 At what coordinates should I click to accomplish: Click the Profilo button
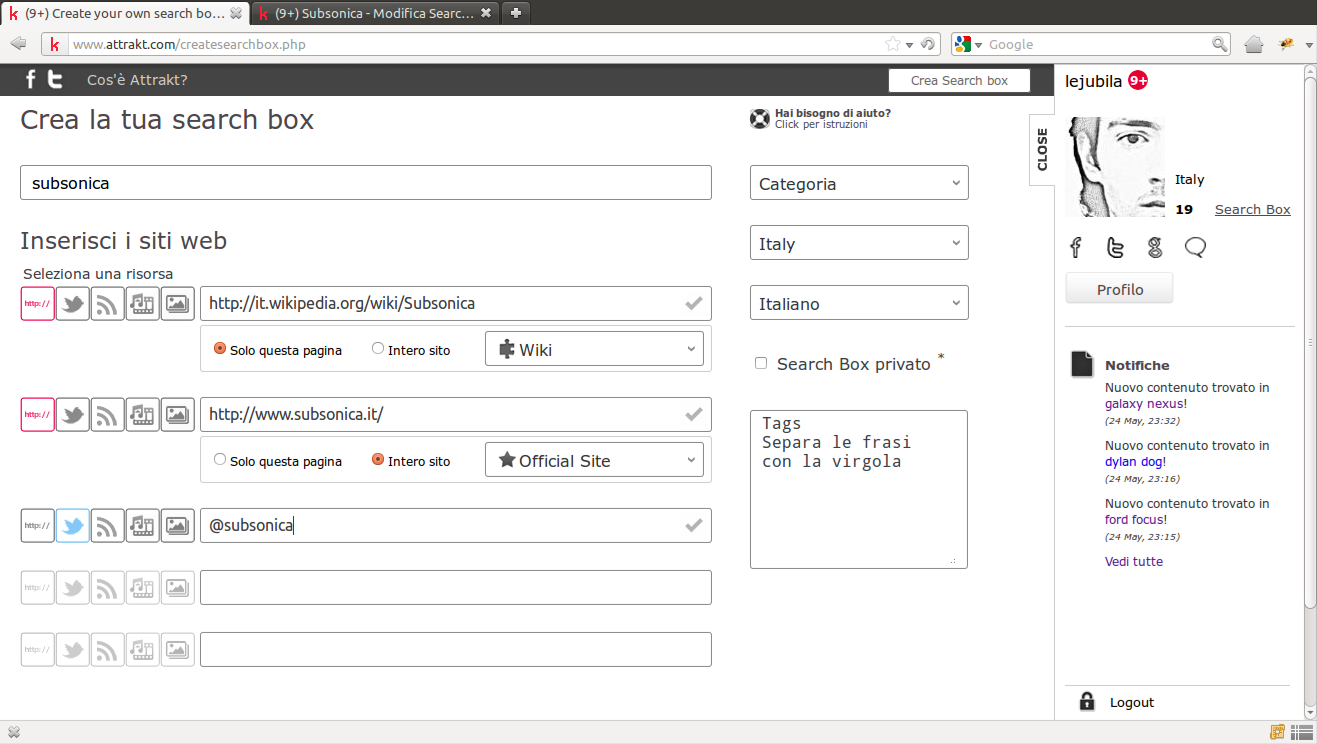pyautogui.click(x=1119, y=289)
